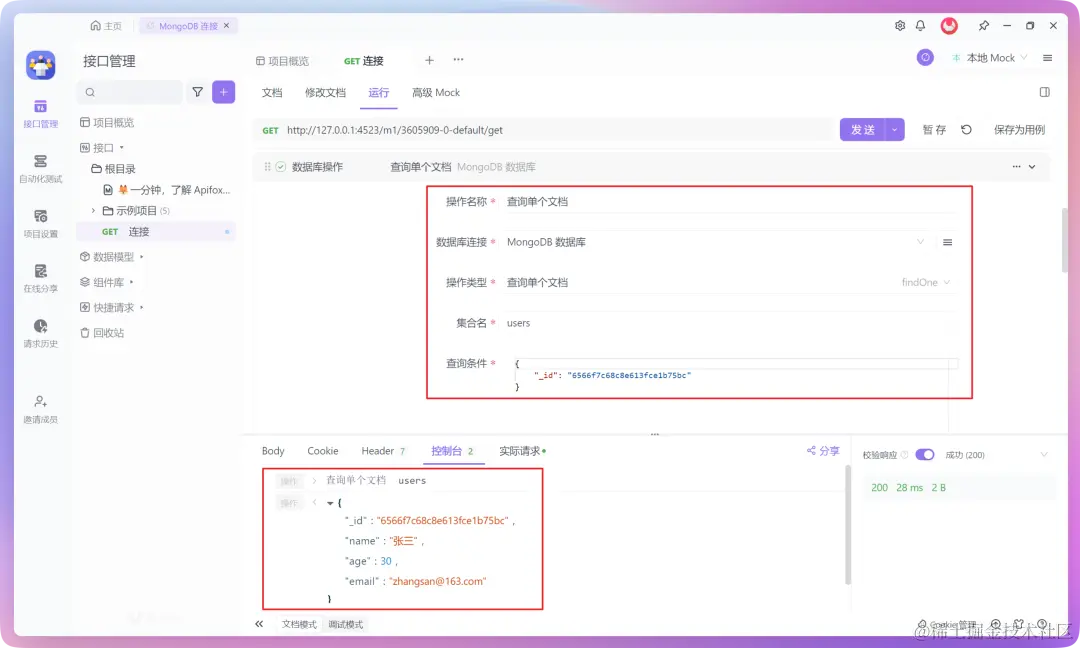
Task: Click the 操作名称 input field
Action: pos(729,202)
